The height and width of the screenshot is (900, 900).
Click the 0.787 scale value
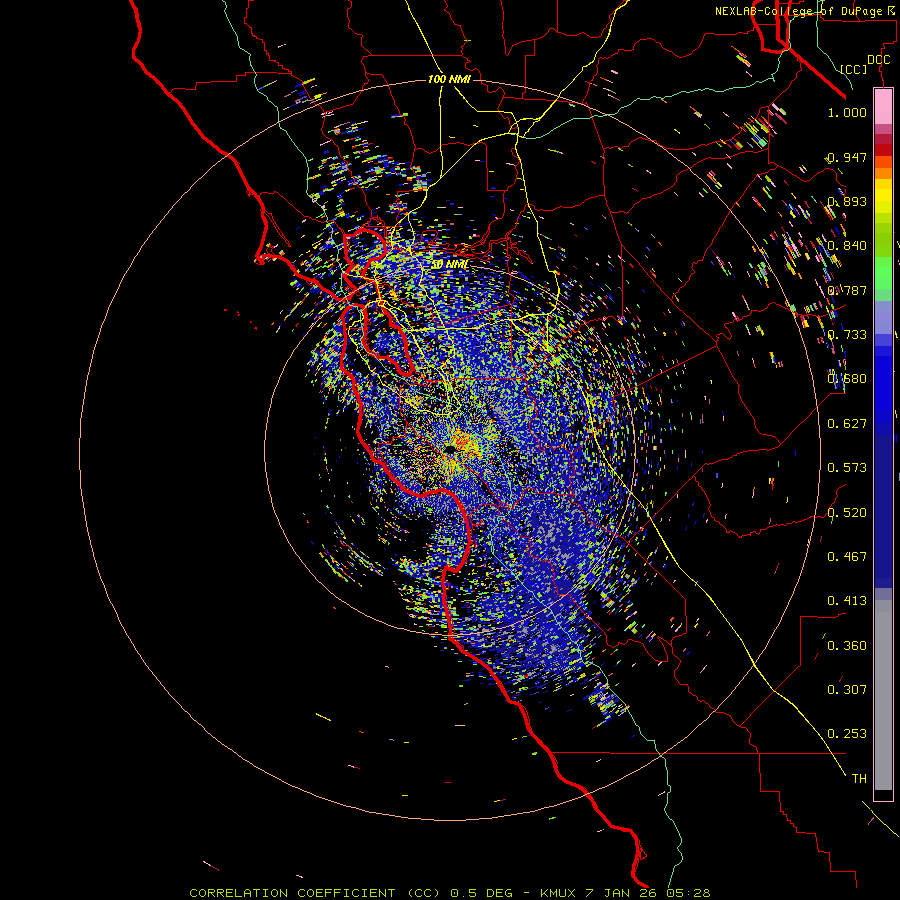click(847, 290)
